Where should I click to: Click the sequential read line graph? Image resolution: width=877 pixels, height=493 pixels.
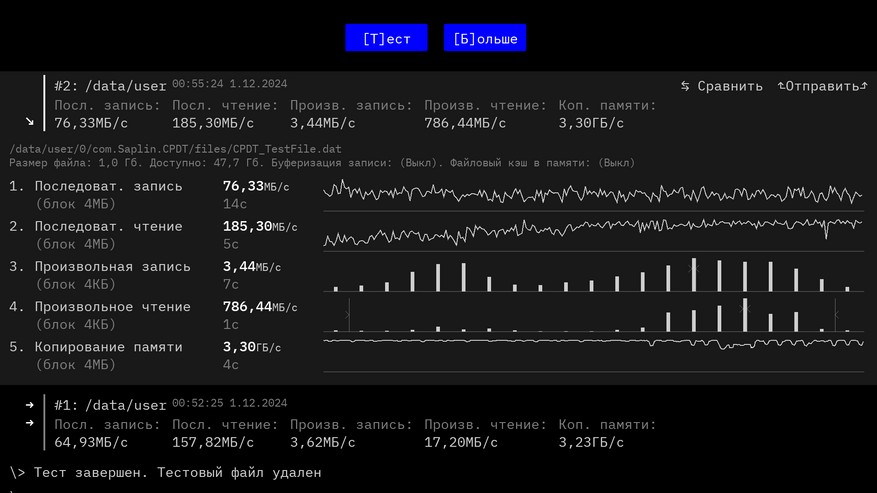click(592, 232)
